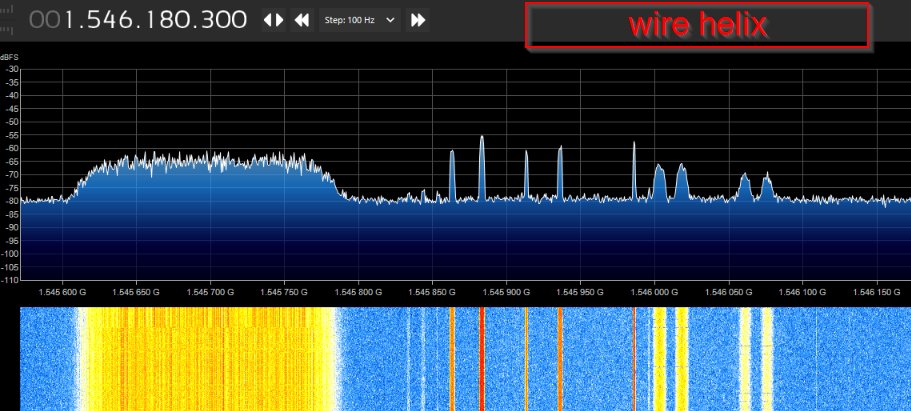Click the thickest red waterfall line under tallest peak
This screenshot has height=411, width=911.
pos(482,359)
